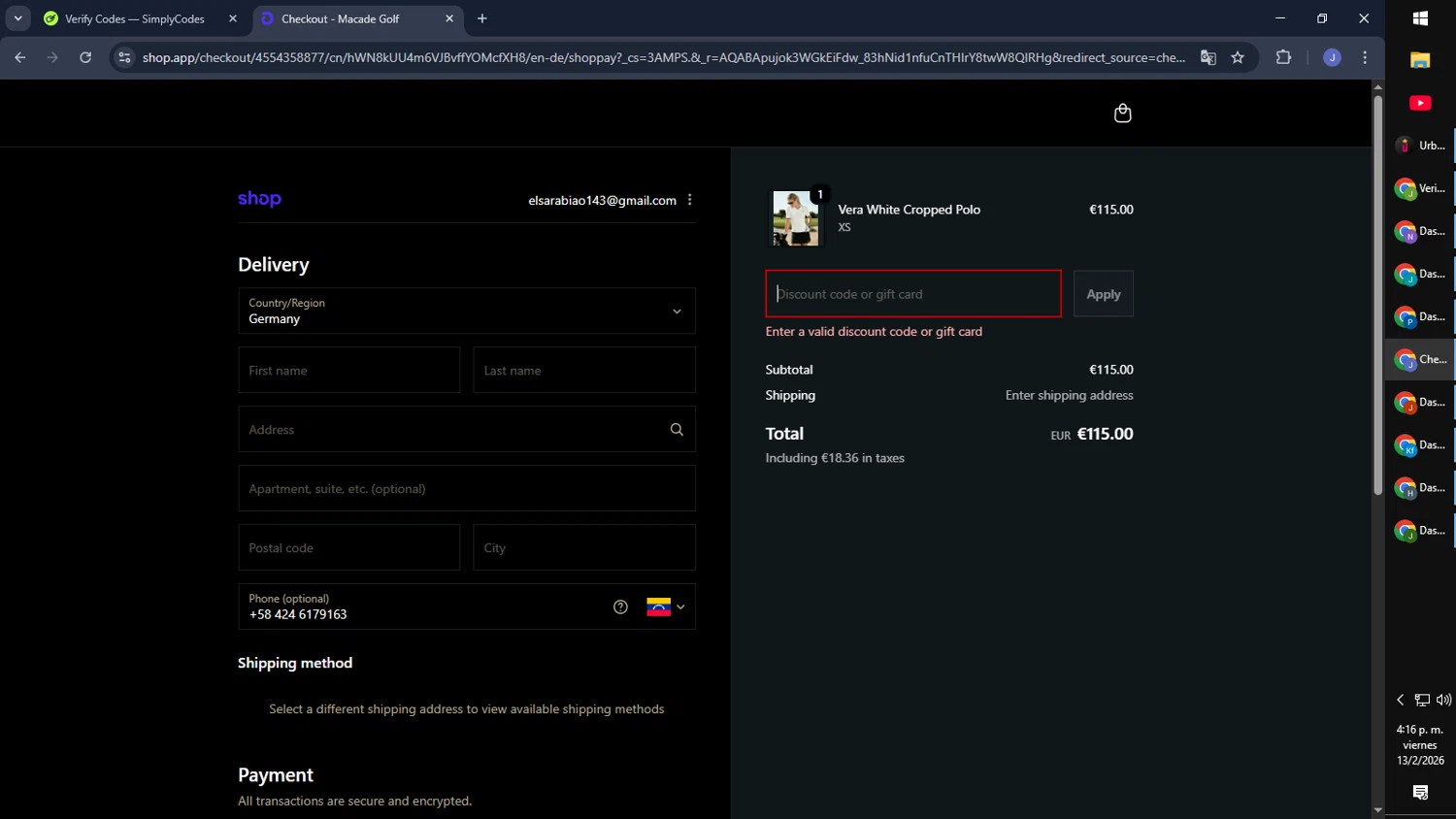Click 'Including €18.36 in taxes' text
The height and width of the screenshot is (819, 1456).
835,458
